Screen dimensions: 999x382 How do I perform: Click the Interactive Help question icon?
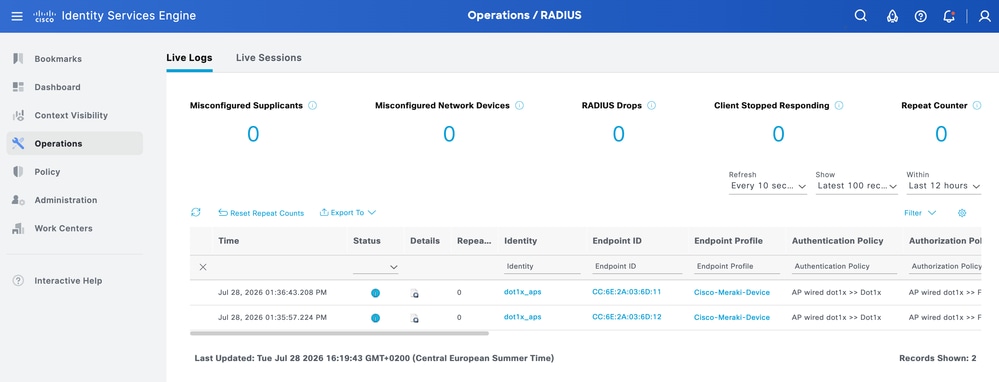[18, 281]
